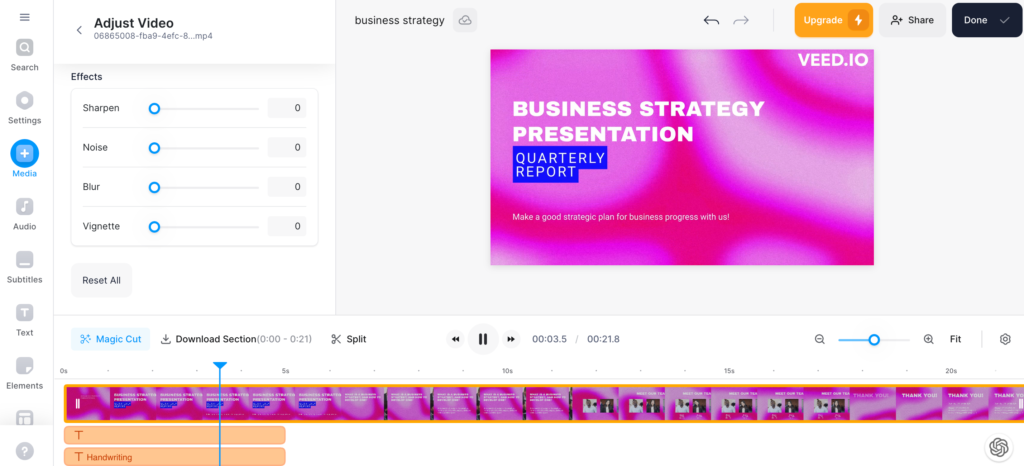Select the Text sidebar tool
Screen dimensions: 1024x466
tap(25, 319)
